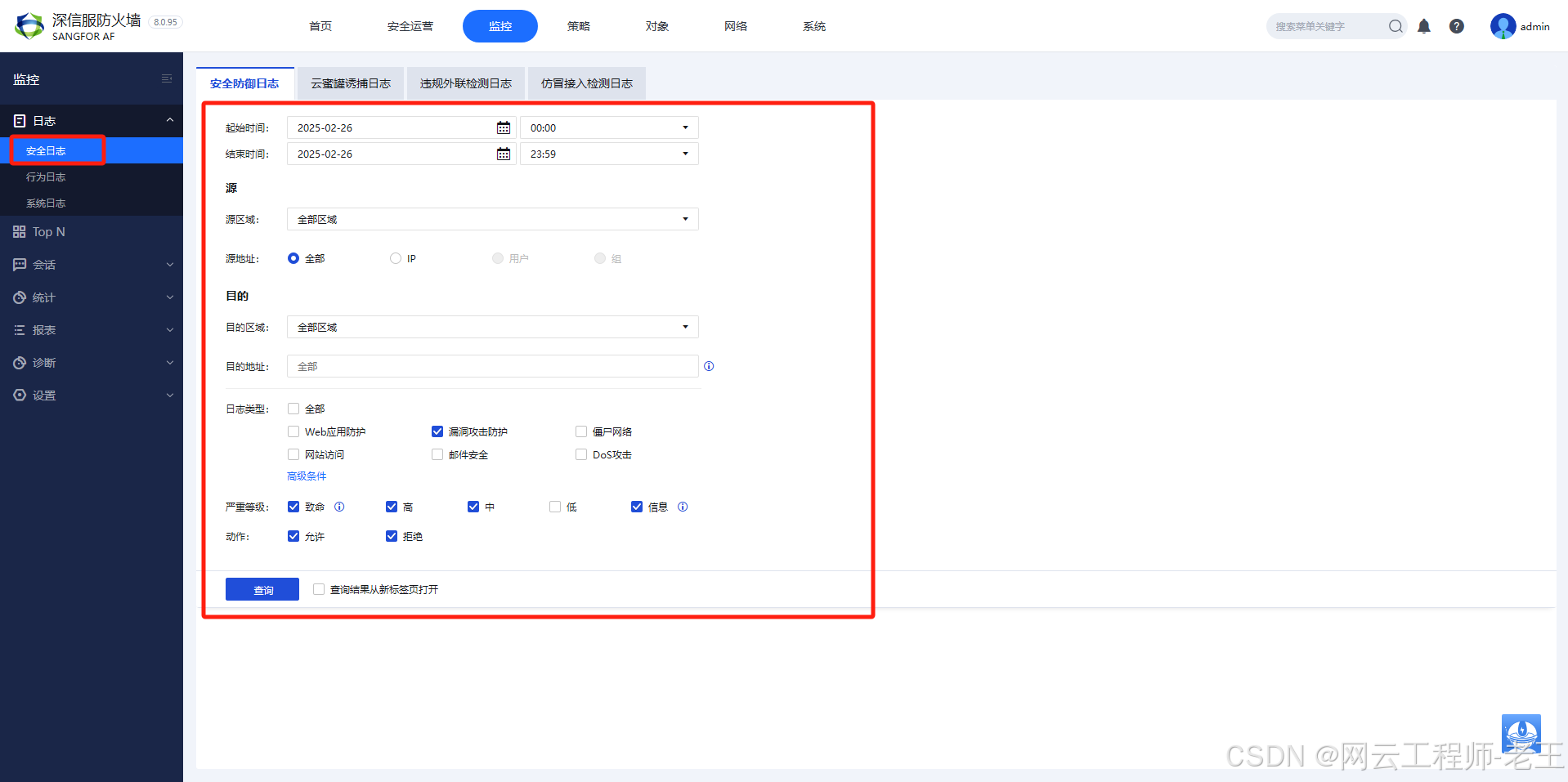Uncheck the 信息 severity checkbox
This screenshot has height=782, width=1568.
(x=637, y=507)
